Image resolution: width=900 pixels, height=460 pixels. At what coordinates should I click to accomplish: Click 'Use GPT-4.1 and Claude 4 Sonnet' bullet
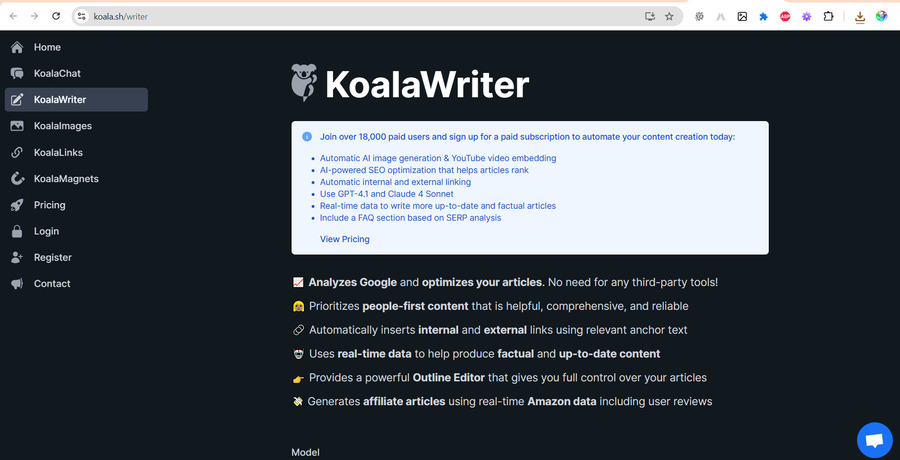click(386, 194)
